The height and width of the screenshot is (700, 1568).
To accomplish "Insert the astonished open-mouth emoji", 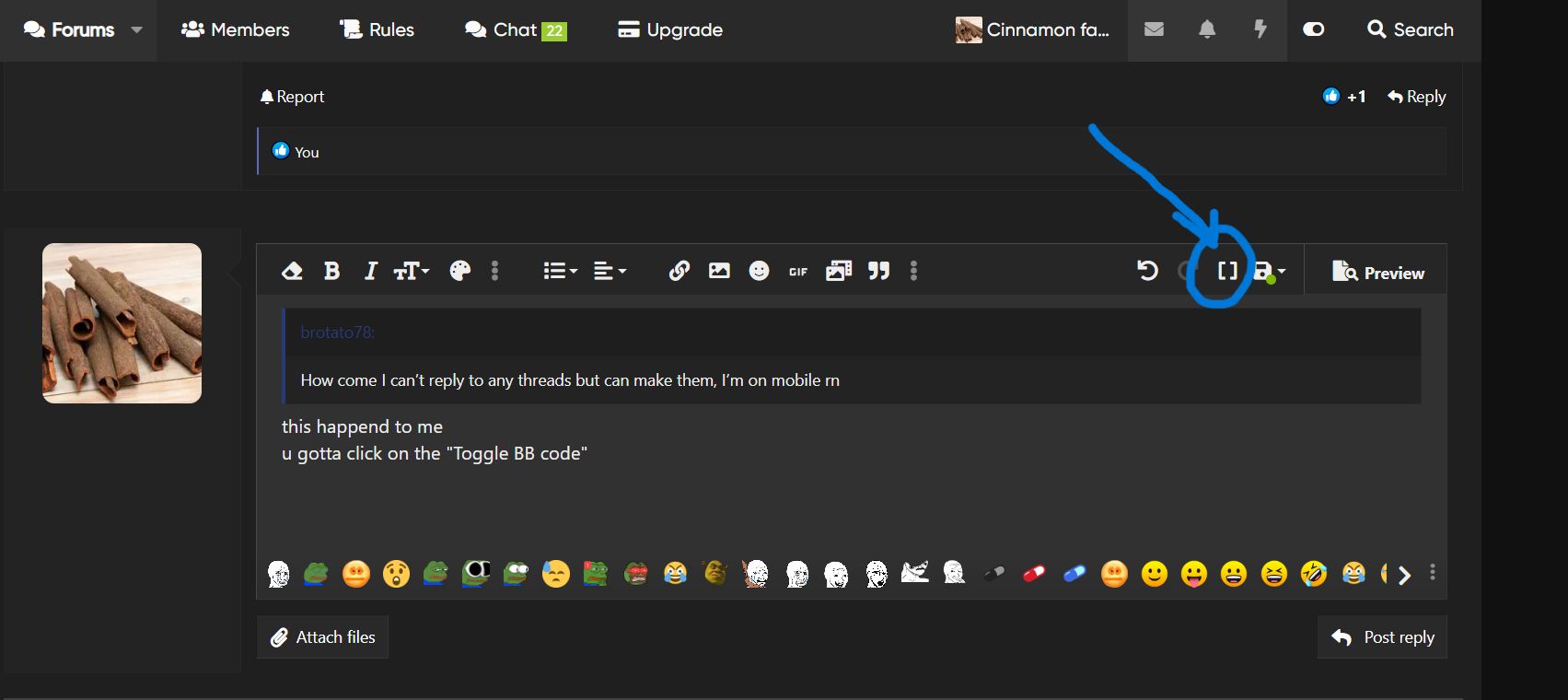I will (x=396, y=574).
